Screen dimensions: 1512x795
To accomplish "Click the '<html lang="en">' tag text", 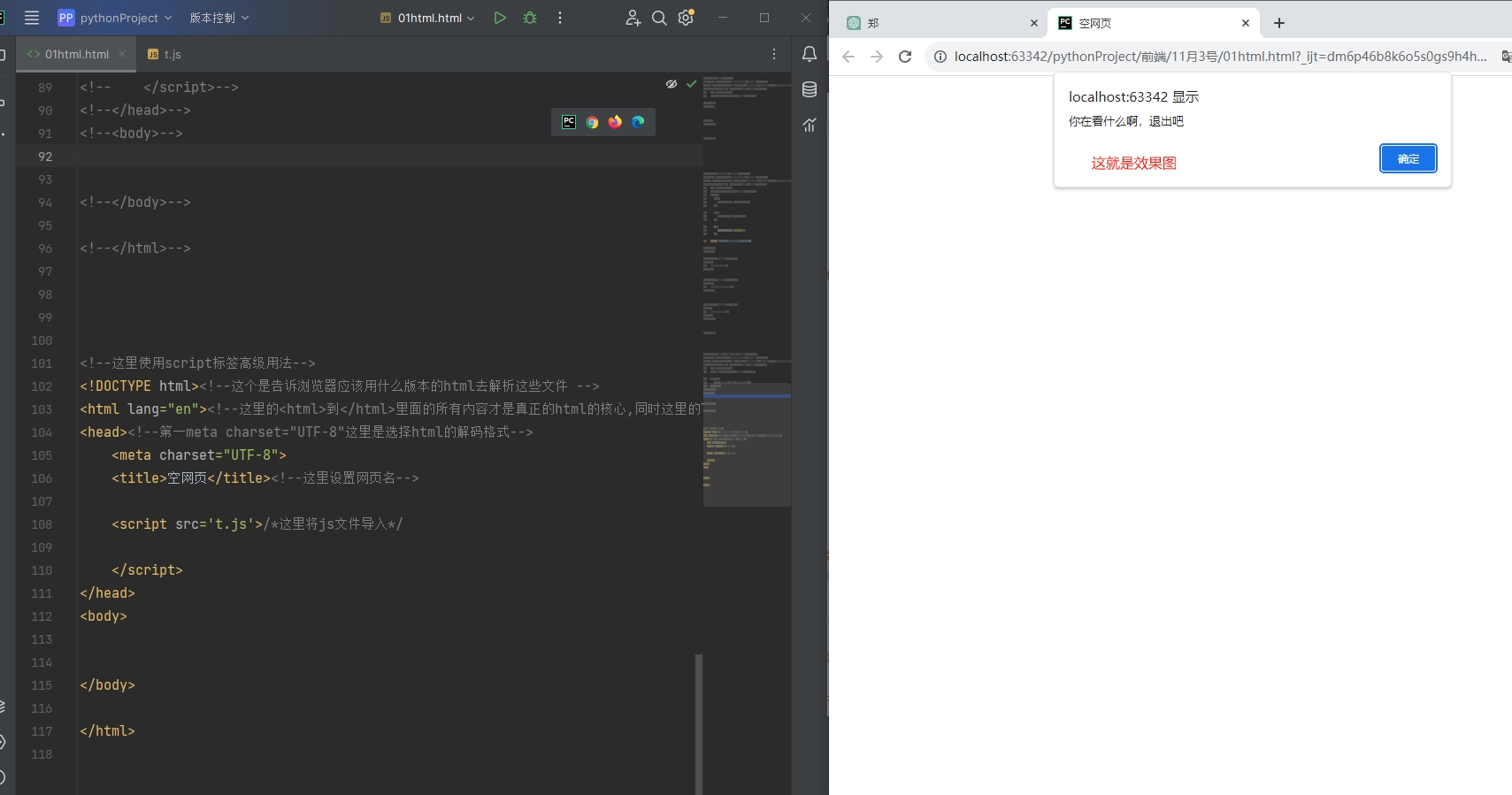I will pyautogui.click(x=143, y=409).
